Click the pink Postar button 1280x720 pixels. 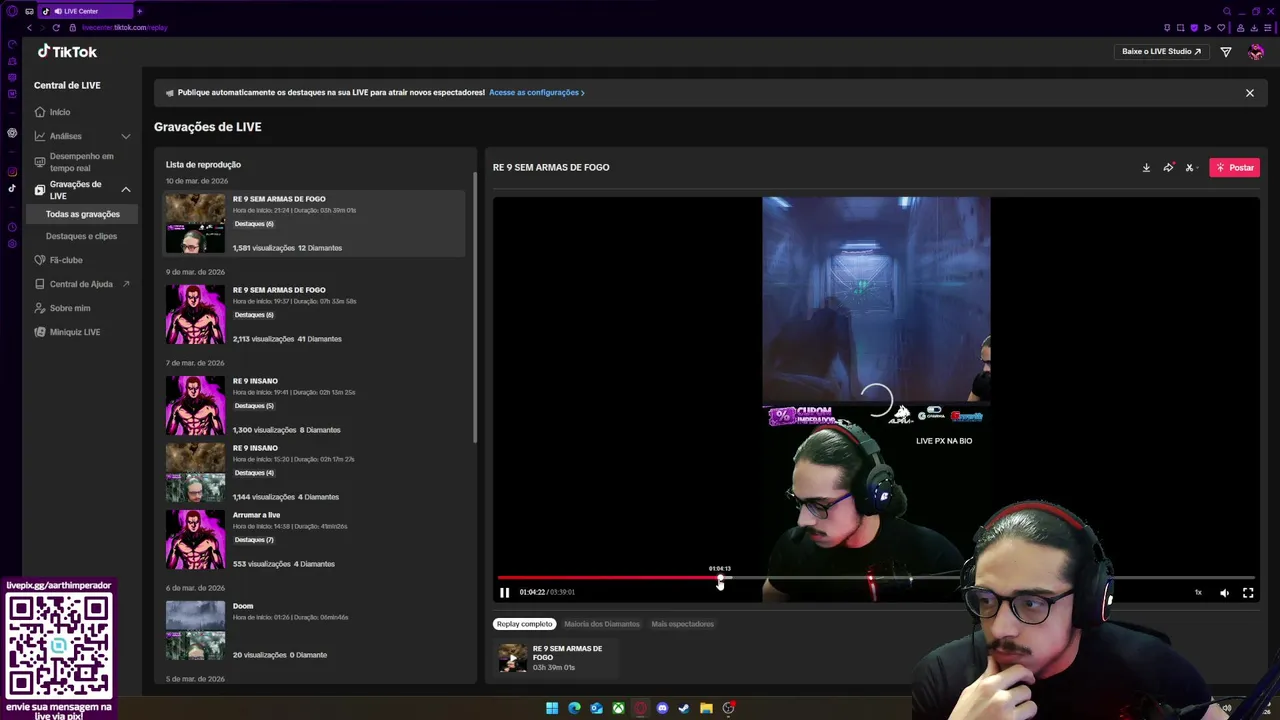[x=1234, y=167]
